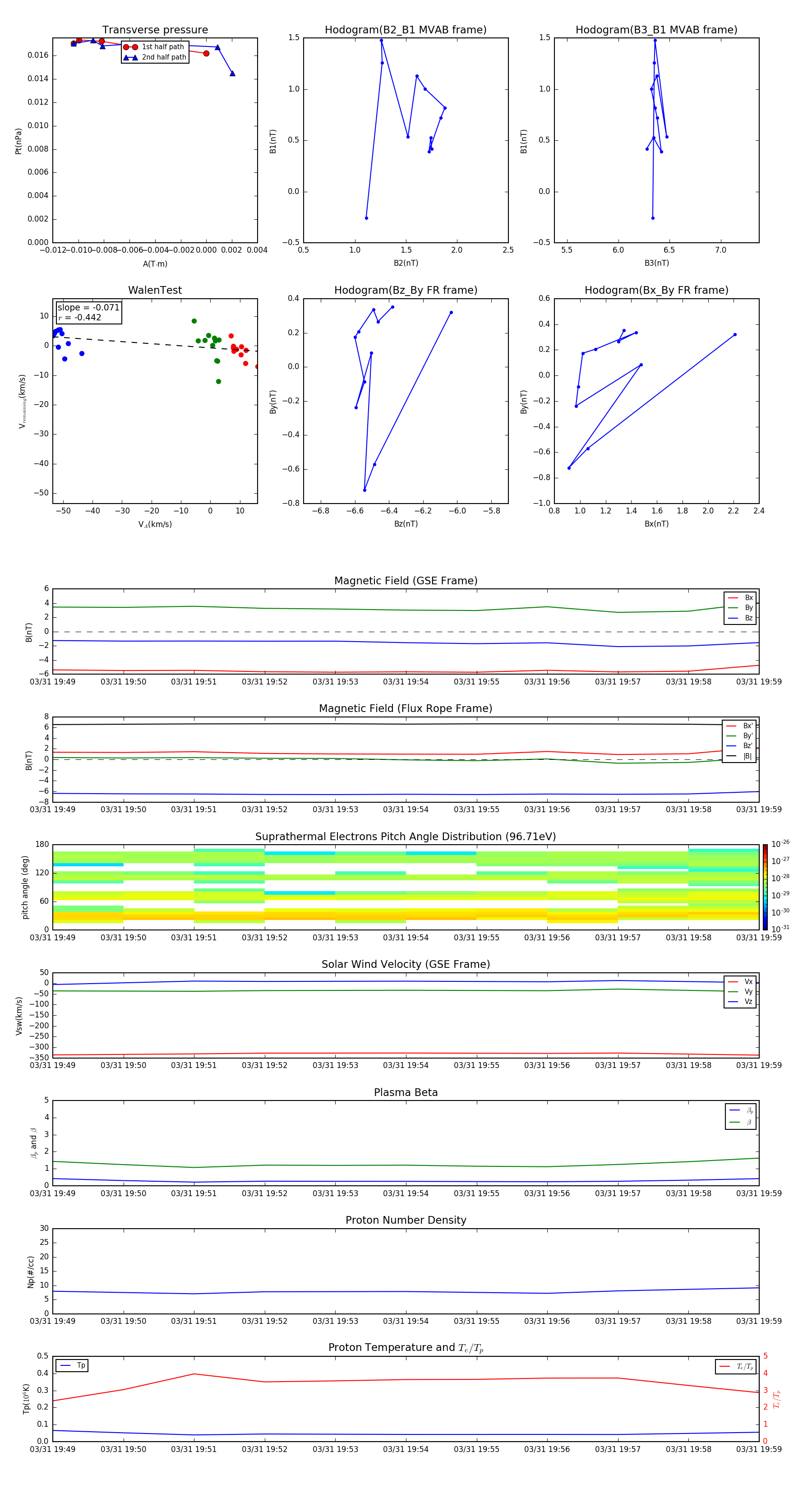Click the pitch angle colorbar scale
Viewport: 812px width, 1489px height.
(x=765, y=887)
